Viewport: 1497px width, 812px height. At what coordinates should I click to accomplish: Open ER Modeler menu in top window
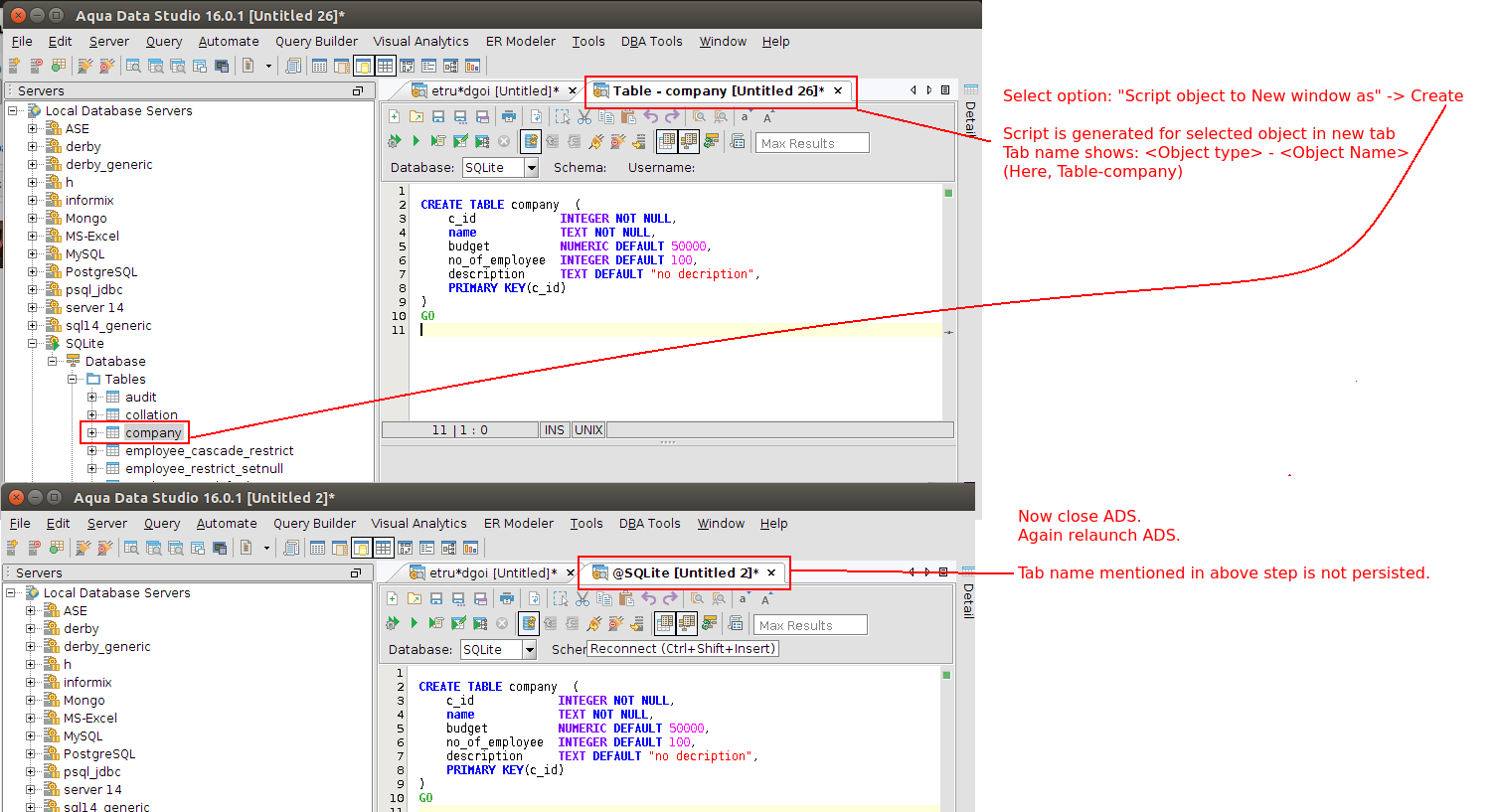521,42
